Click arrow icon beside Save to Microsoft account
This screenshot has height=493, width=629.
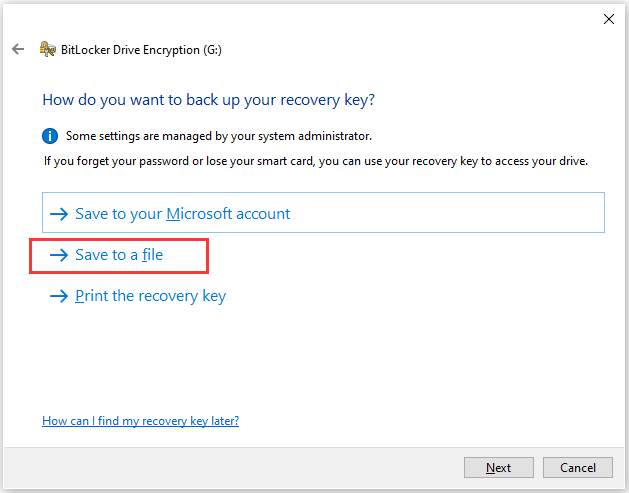[59, 214]
